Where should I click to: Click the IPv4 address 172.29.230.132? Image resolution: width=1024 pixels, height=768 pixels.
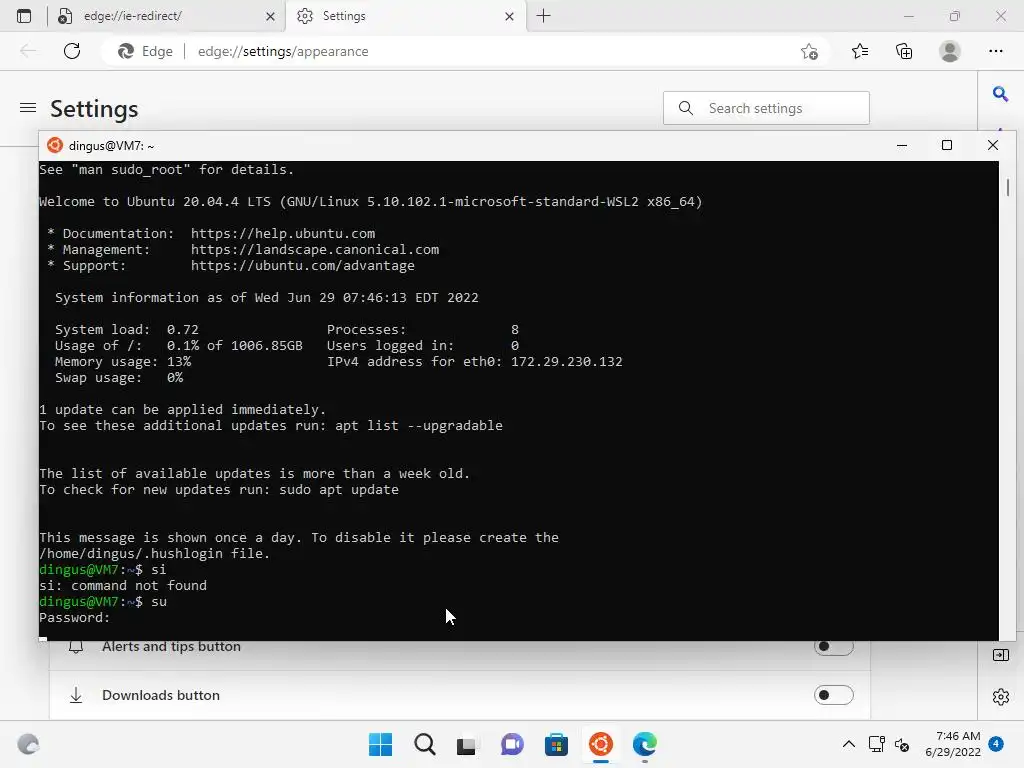click(566, 362)
